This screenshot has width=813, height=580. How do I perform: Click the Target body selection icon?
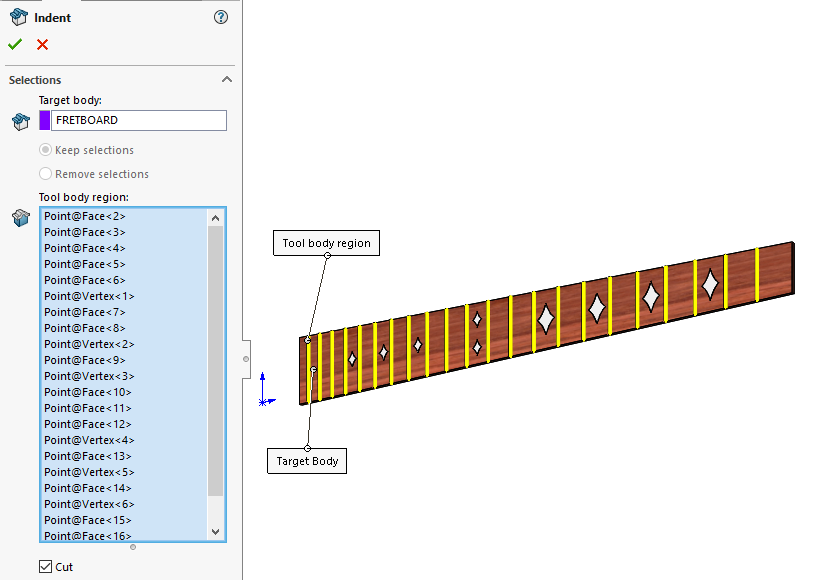click(x=21, y=120)
